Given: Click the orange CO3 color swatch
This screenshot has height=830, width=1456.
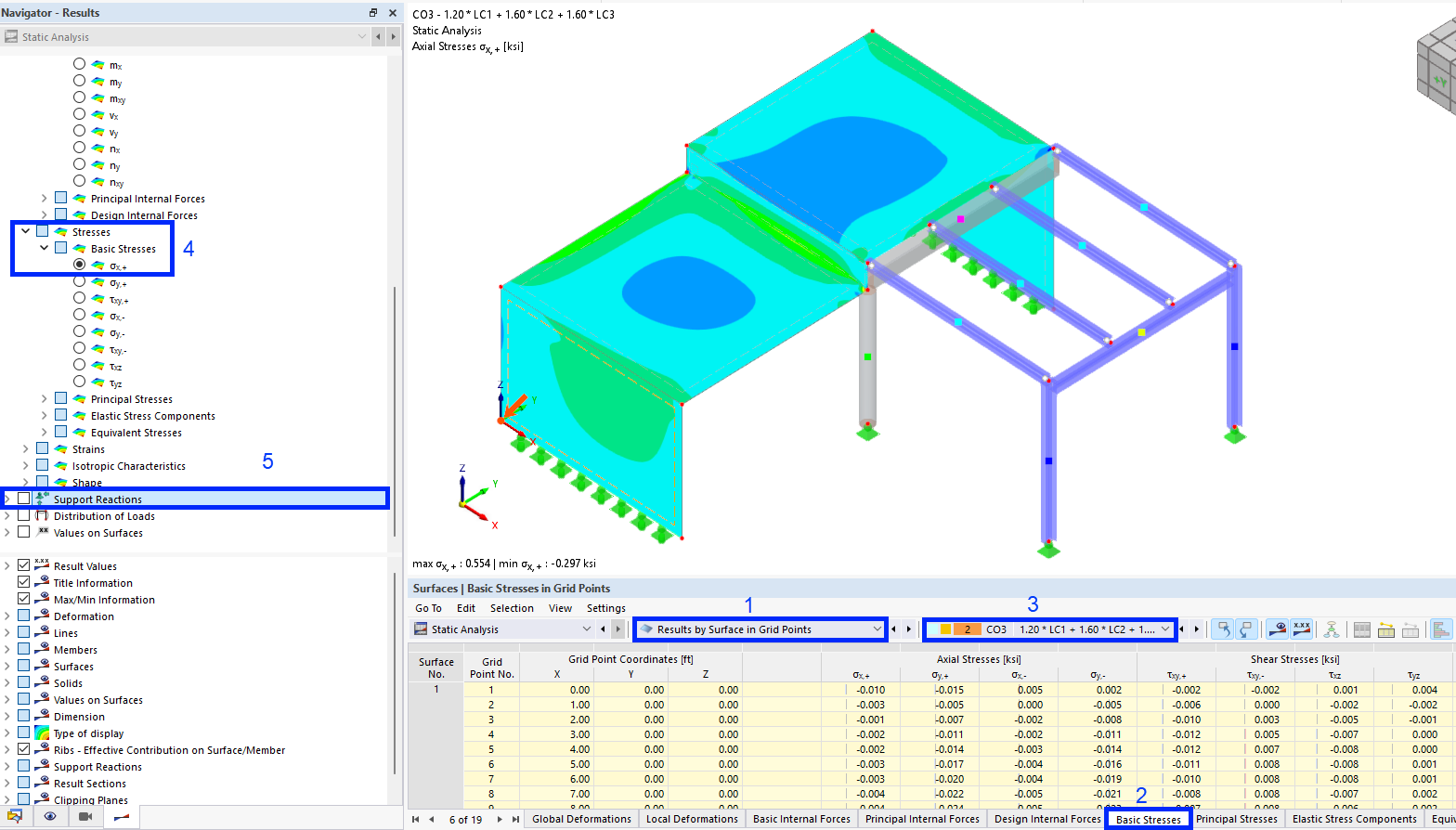Looking at the screenshot, I should pos(967,629).
